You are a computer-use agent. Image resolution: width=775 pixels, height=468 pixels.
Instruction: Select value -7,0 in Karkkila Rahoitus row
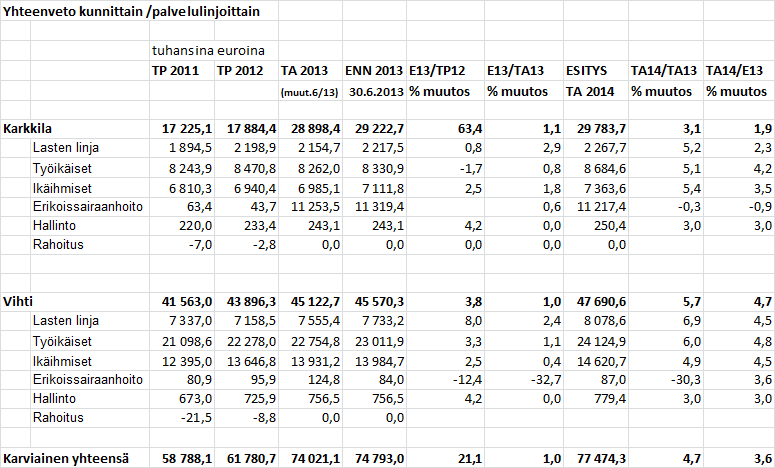200,245
